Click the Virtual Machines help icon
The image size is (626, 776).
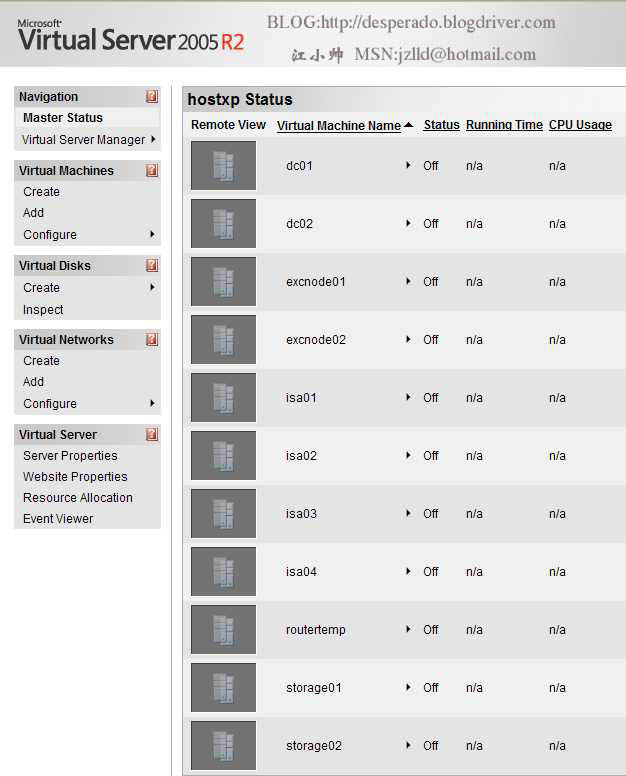point(152,171)
